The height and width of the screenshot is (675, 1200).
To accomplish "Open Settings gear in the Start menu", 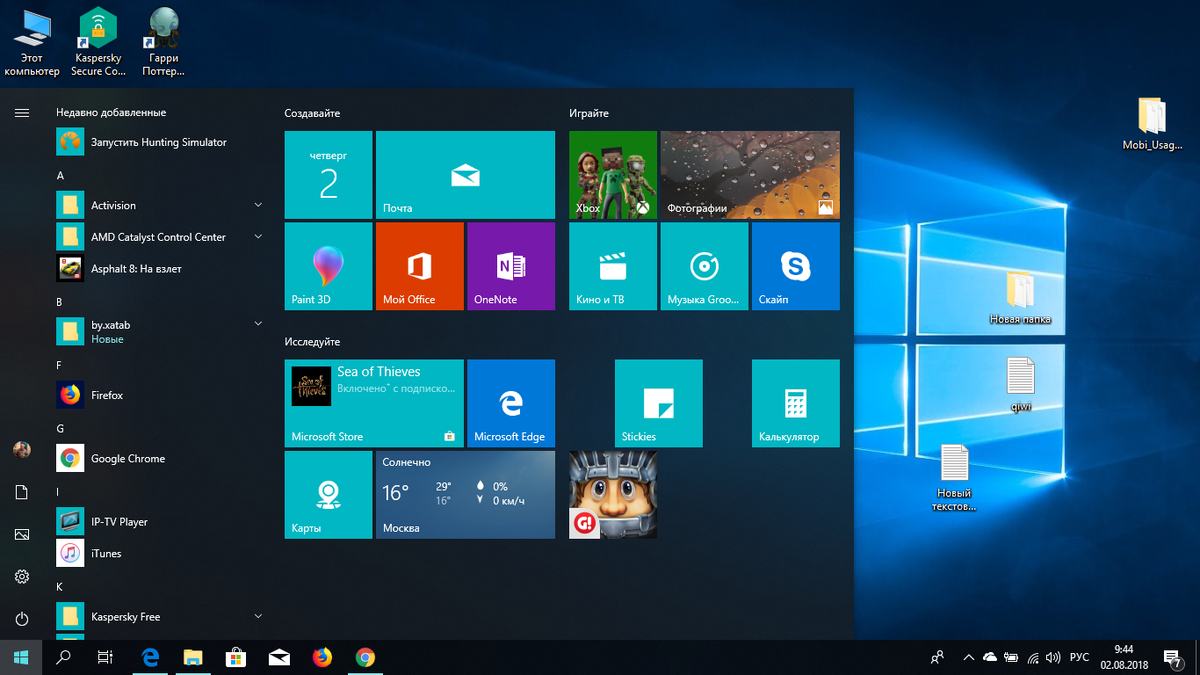I will tap(22, 576).
